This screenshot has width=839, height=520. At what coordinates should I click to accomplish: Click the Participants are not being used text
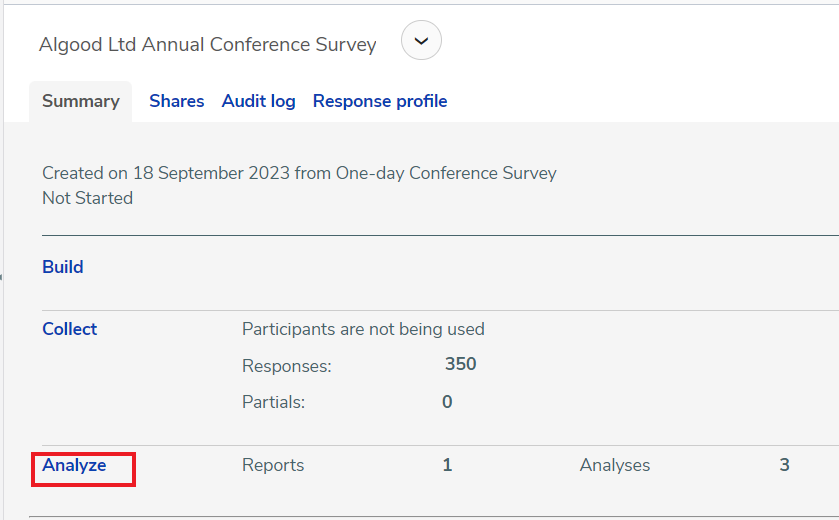(363, 329)
